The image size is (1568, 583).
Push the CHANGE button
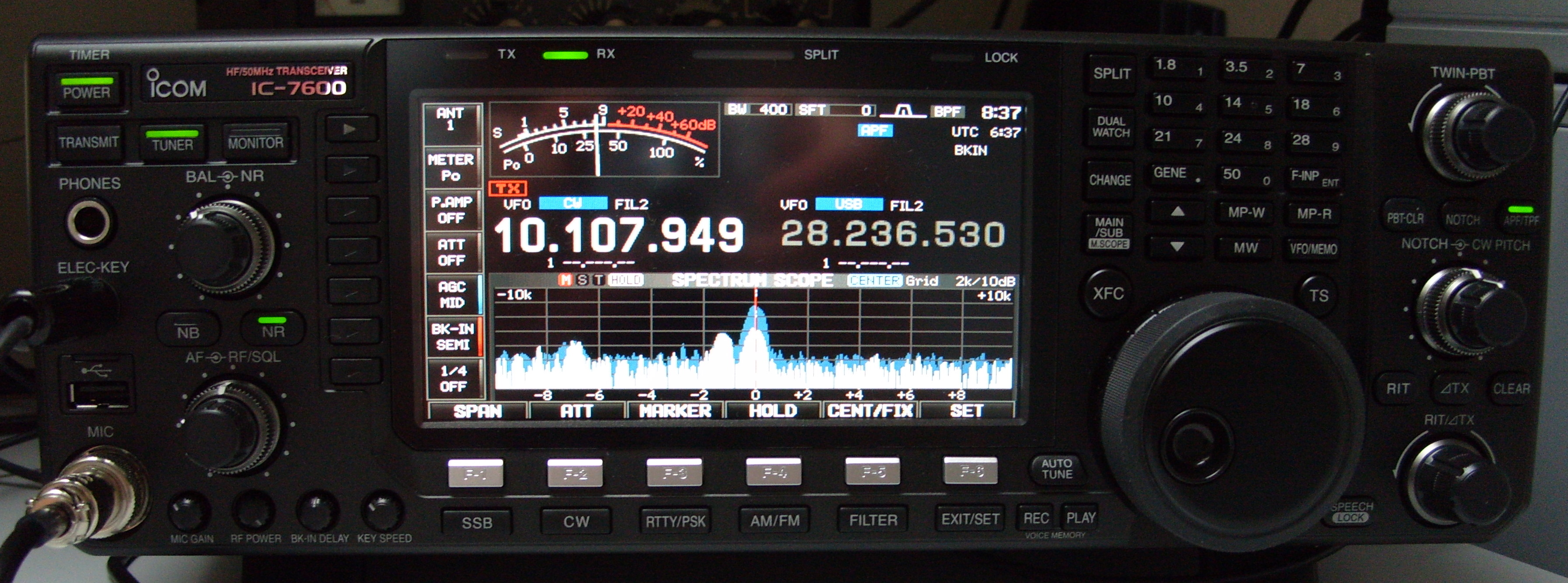pyautogui.click(x=1110, y=180)
